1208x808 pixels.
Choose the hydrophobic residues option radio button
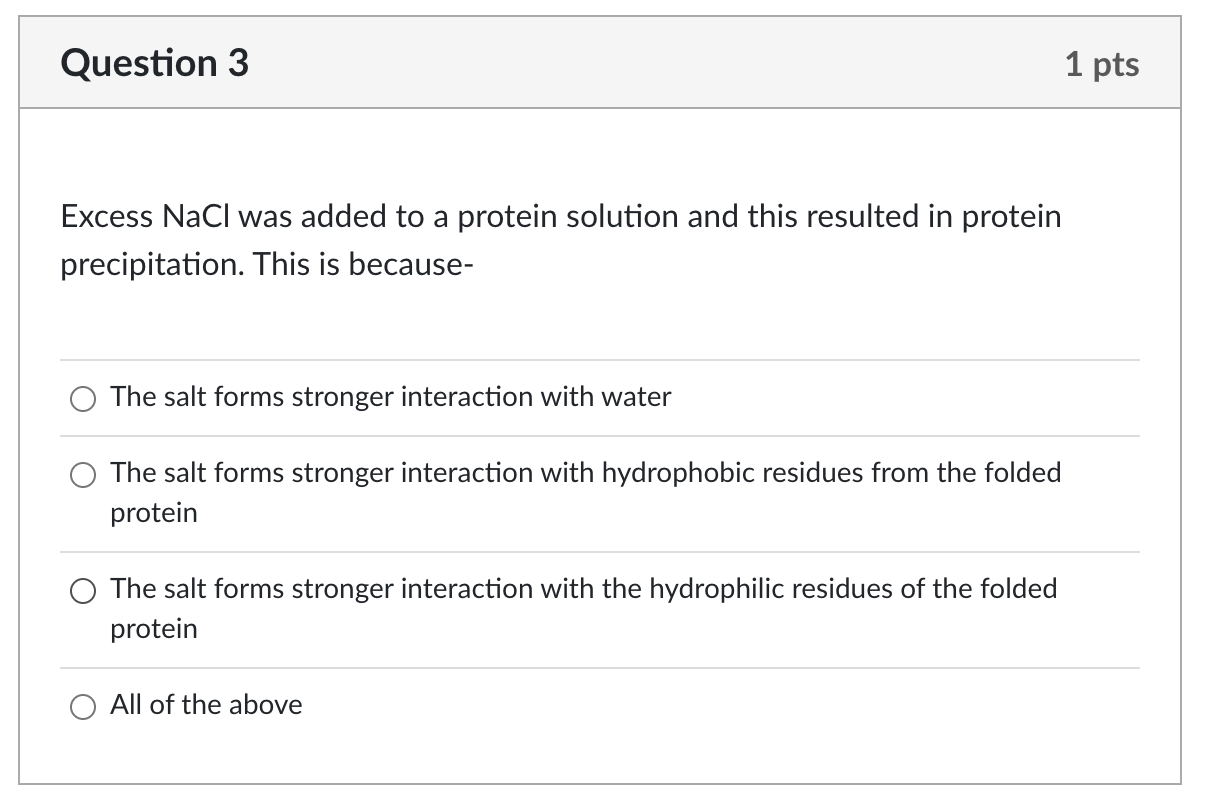pos(82,475)
